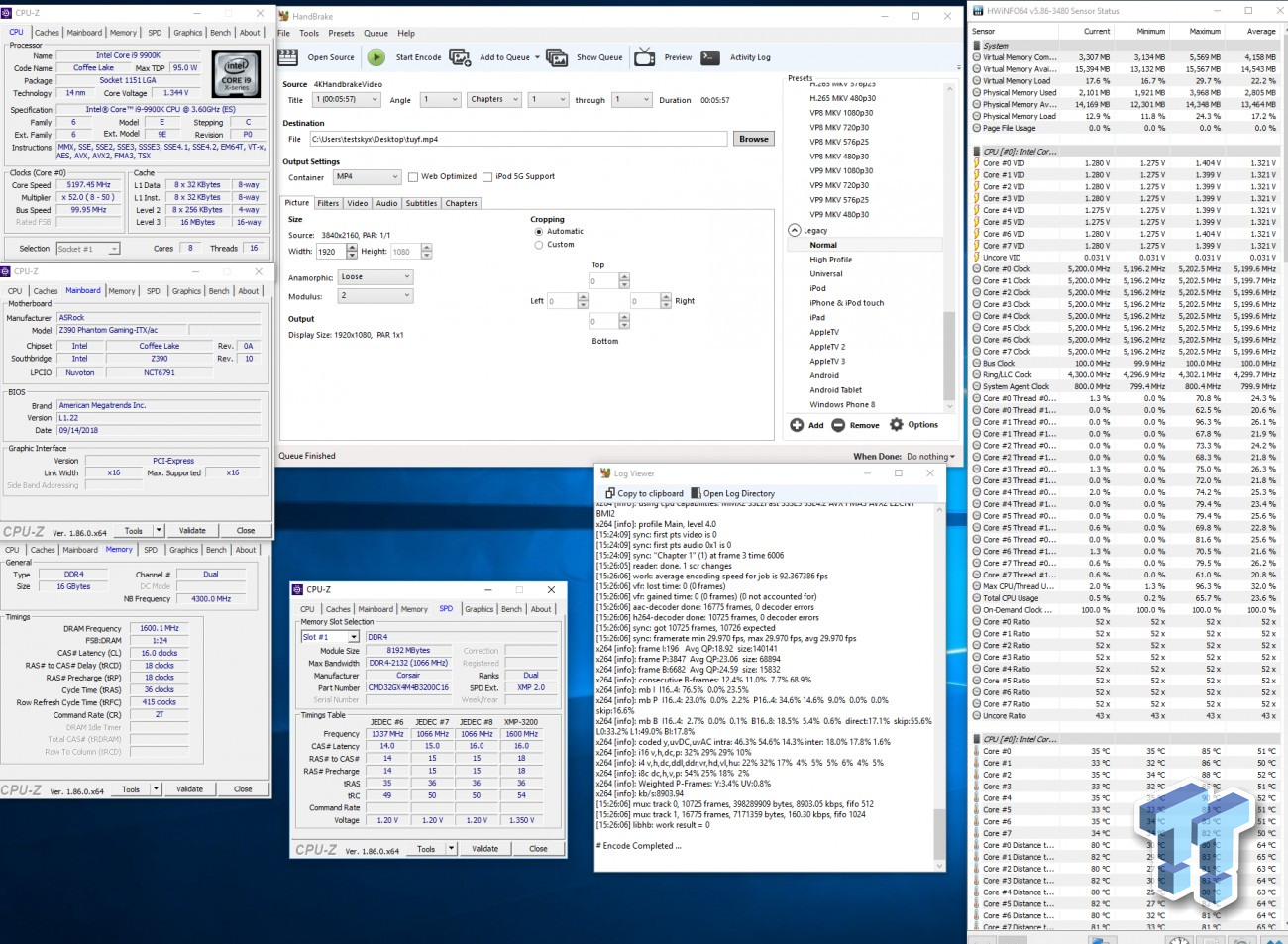
Task: Click Close in the CPU-Z Memory window
Action: 243,789
